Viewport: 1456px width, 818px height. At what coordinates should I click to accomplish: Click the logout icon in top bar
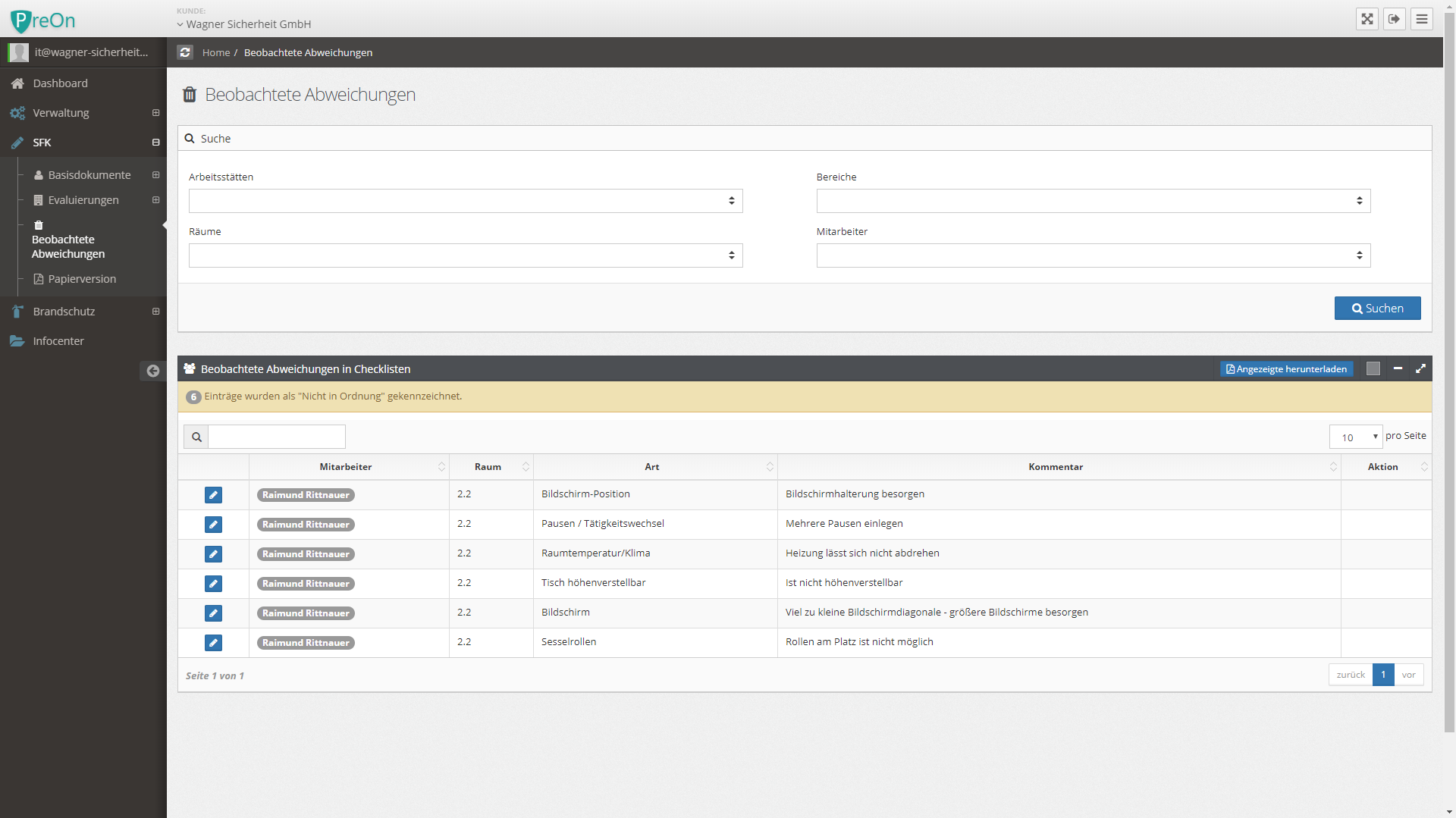point(1394,19)
